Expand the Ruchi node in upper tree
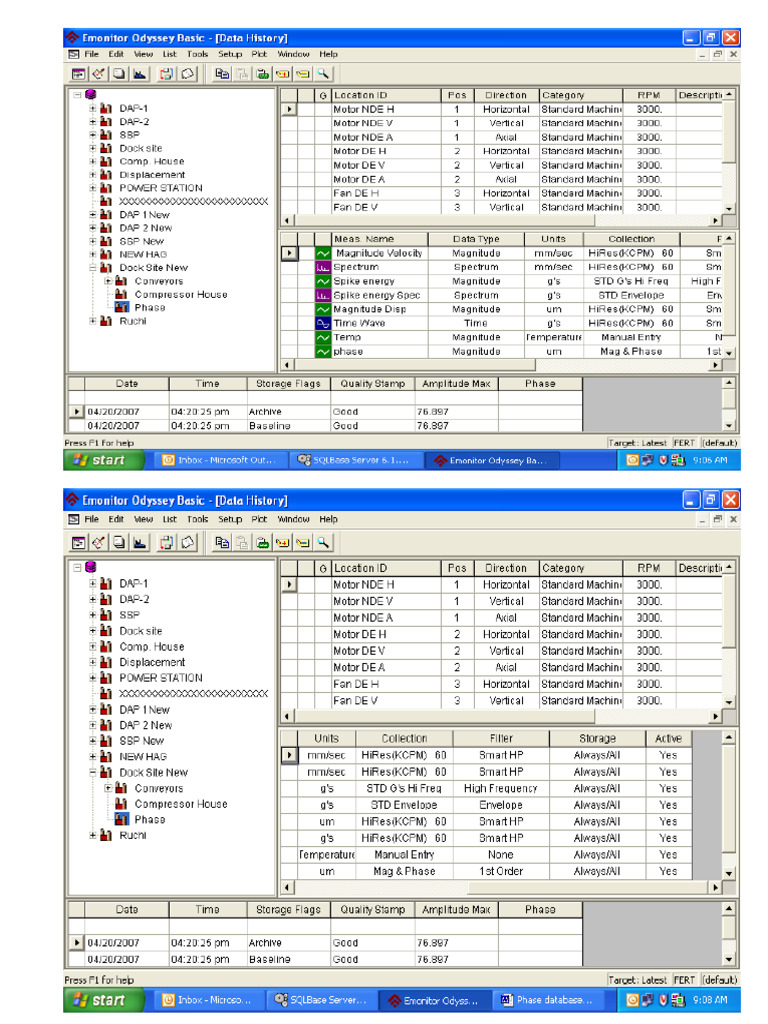The height and width of the screenshot is (1024, 768). (93, 321)
